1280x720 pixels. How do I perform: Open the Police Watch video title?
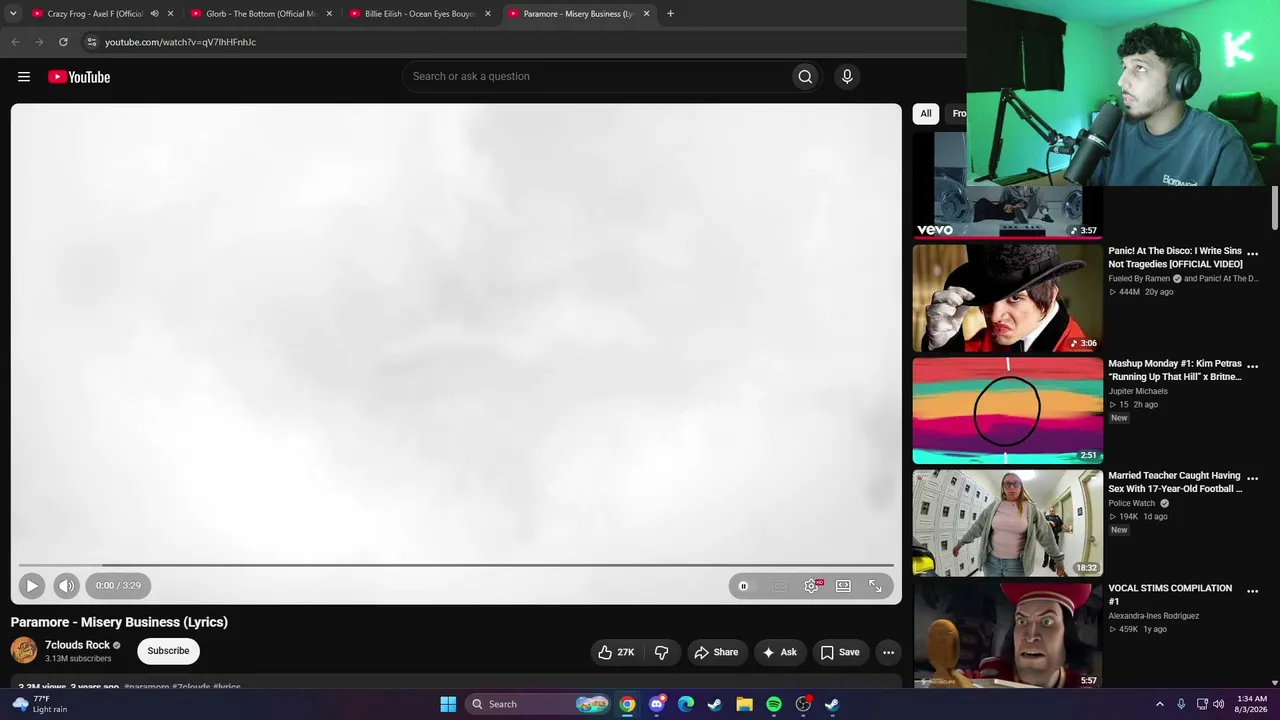coord(1175,482)
